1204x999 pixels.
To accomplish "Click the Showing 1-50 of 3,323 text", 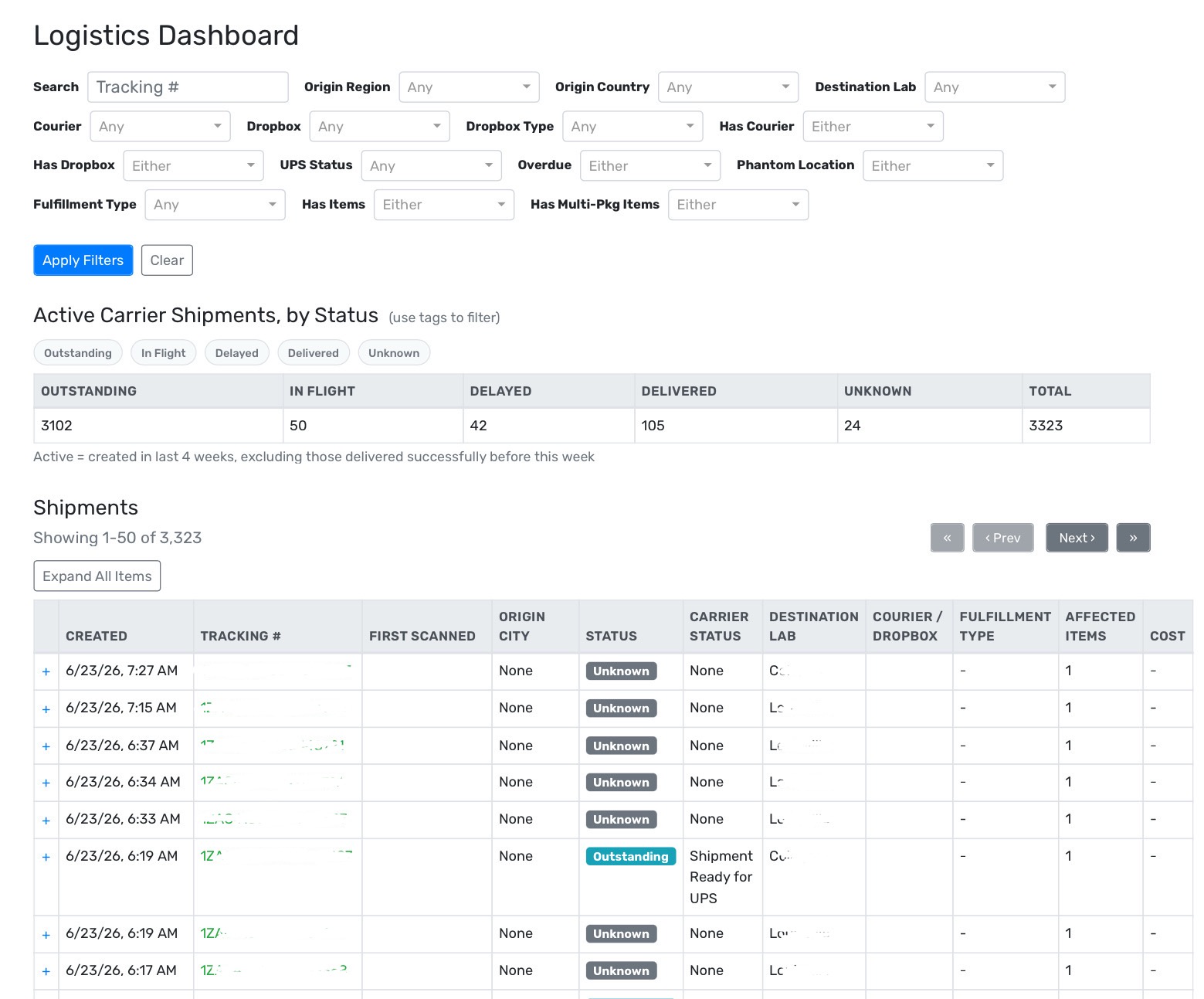I will pyautogui.click(x=117, y=538).
